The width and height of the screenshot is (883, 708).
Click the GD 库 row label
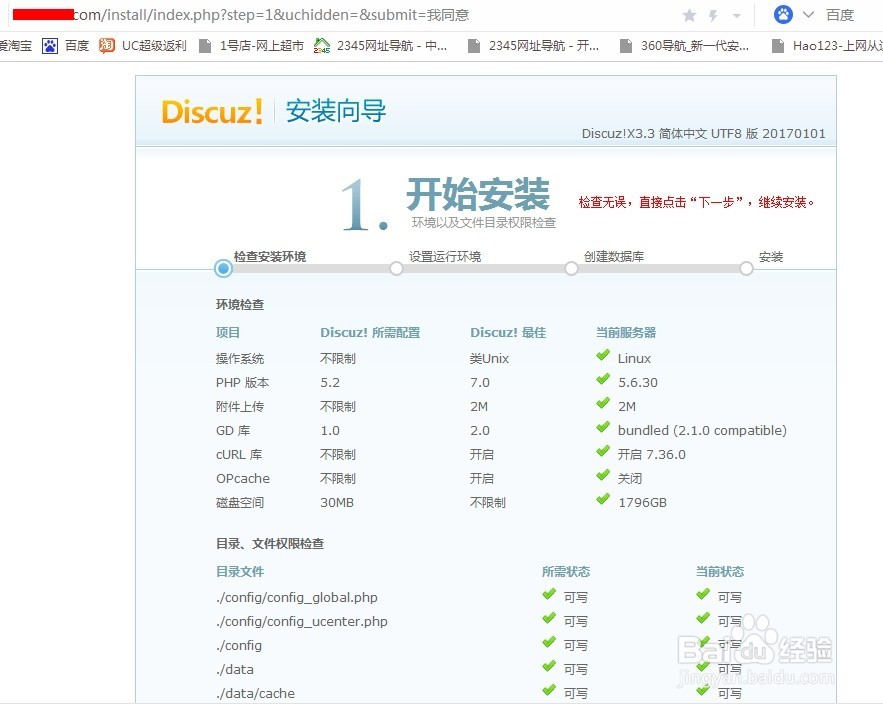click(x=233, y=430)
